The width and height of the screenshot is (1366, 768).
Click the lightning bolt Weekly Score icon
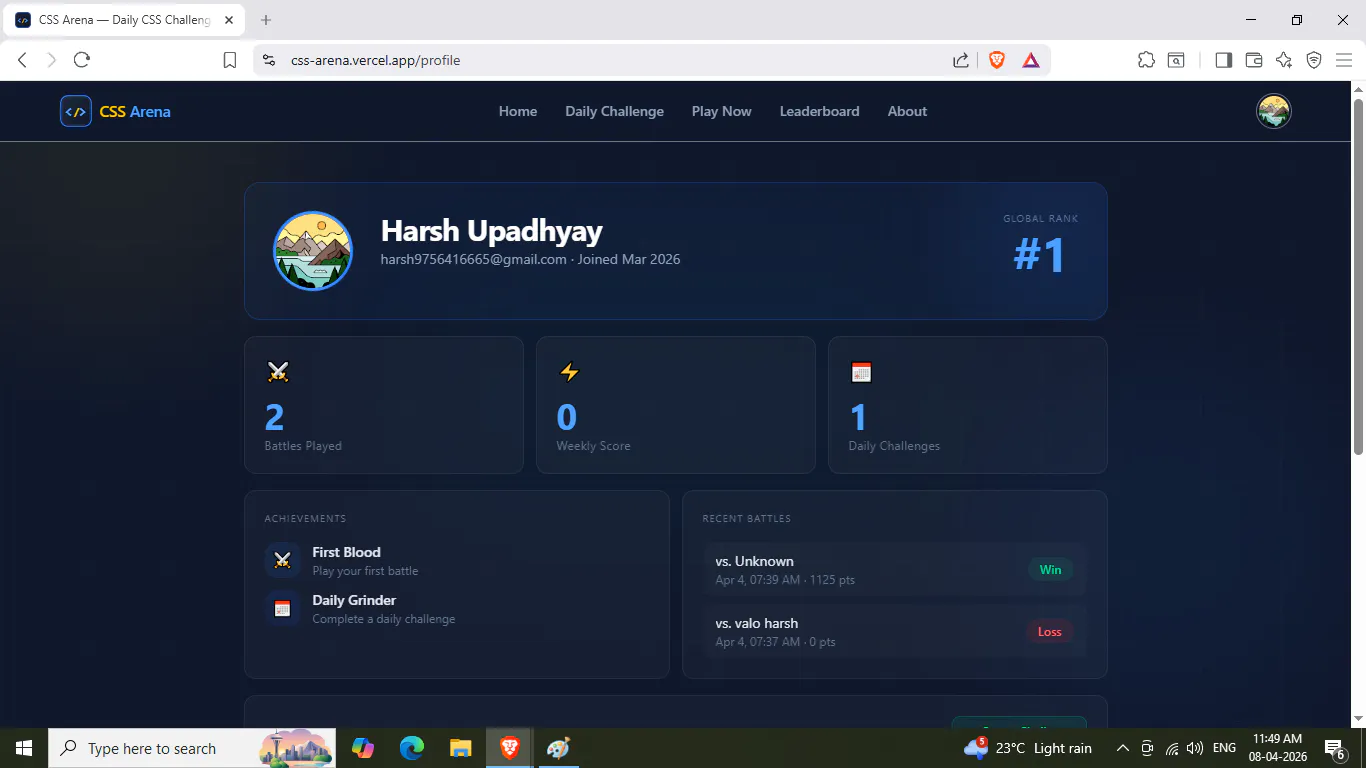569,372
